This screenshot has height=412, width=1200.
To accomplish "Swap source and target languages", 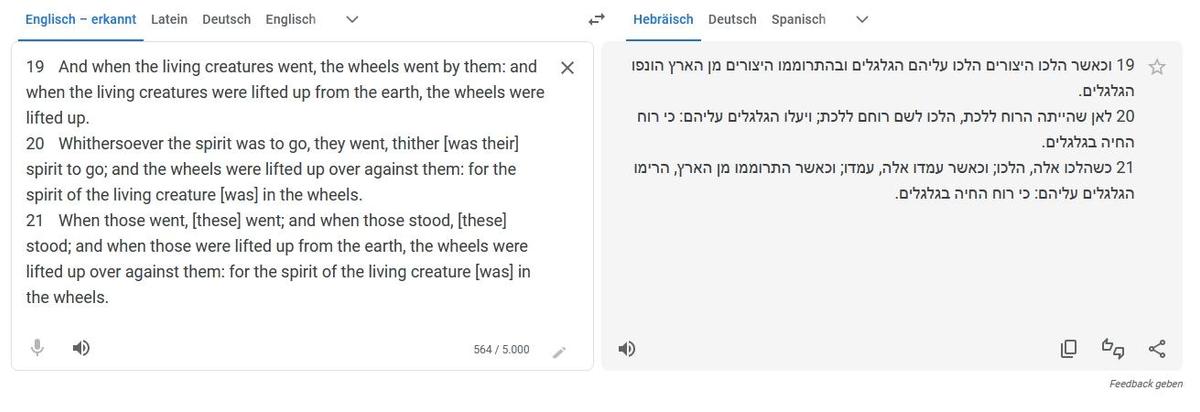I will 597,19.
